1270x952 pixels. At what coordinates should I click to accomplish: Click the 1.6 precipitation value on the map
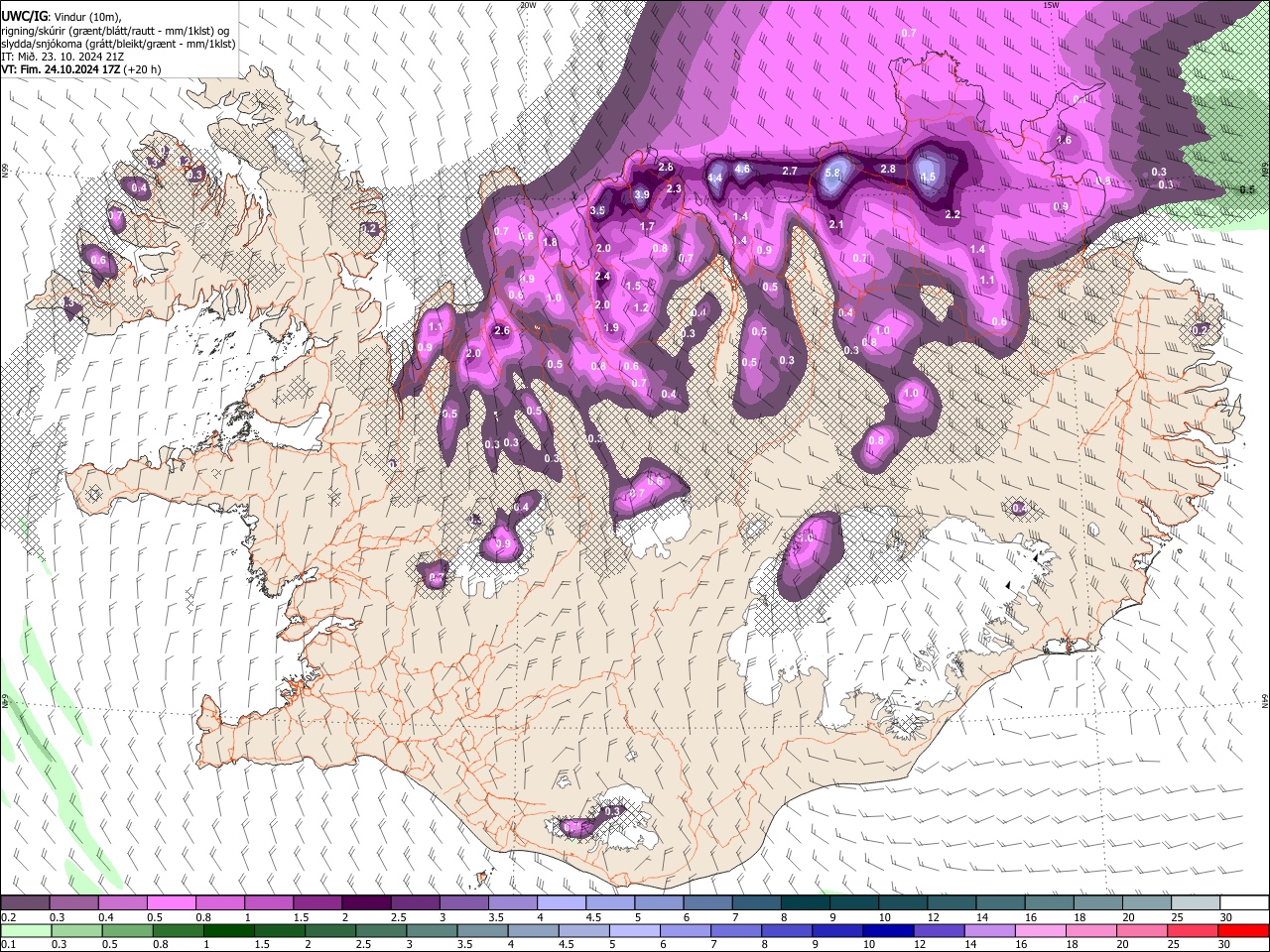1064,140
